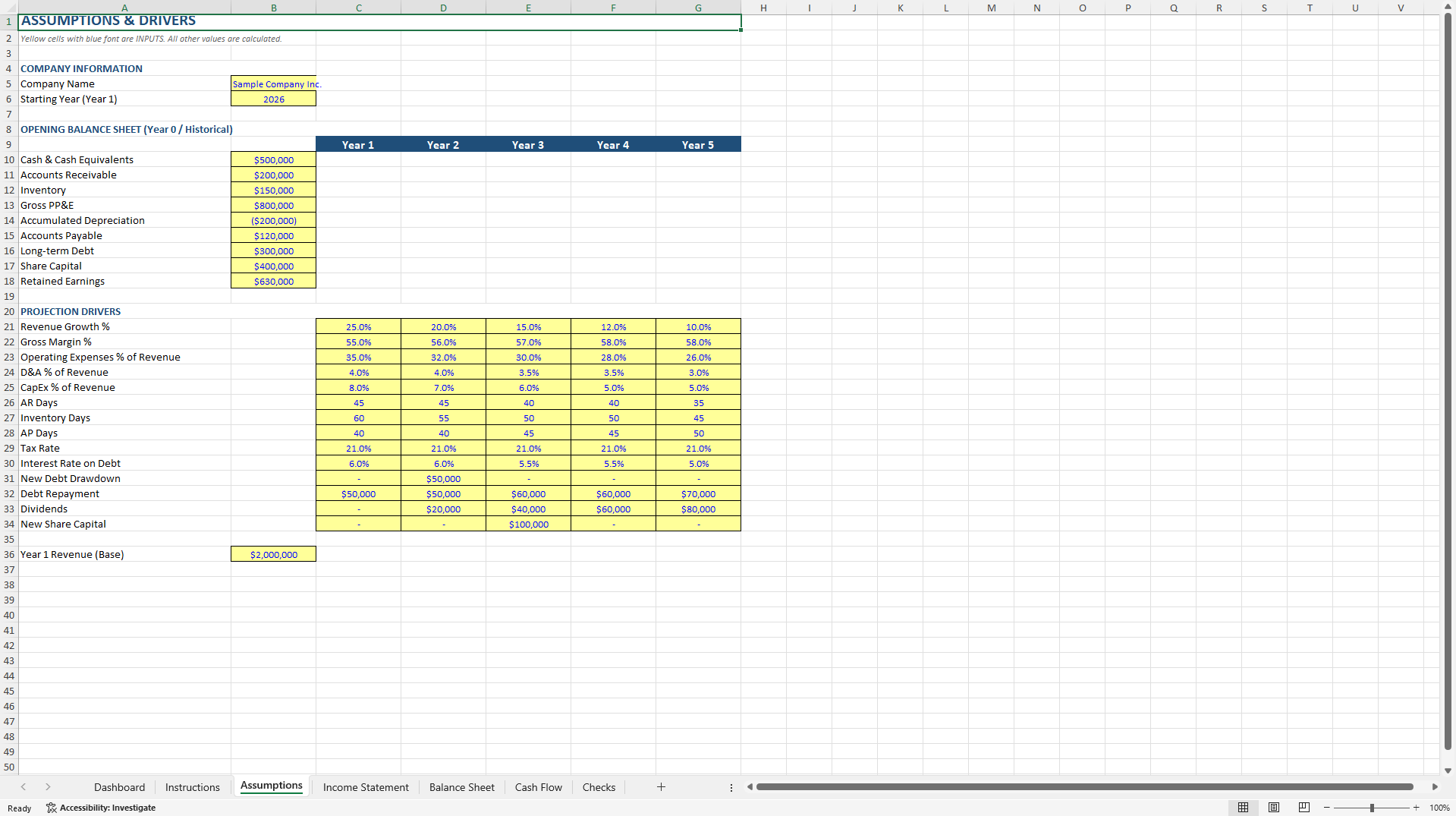Select the Assumptions sheet tab

(x=272, y=786)
